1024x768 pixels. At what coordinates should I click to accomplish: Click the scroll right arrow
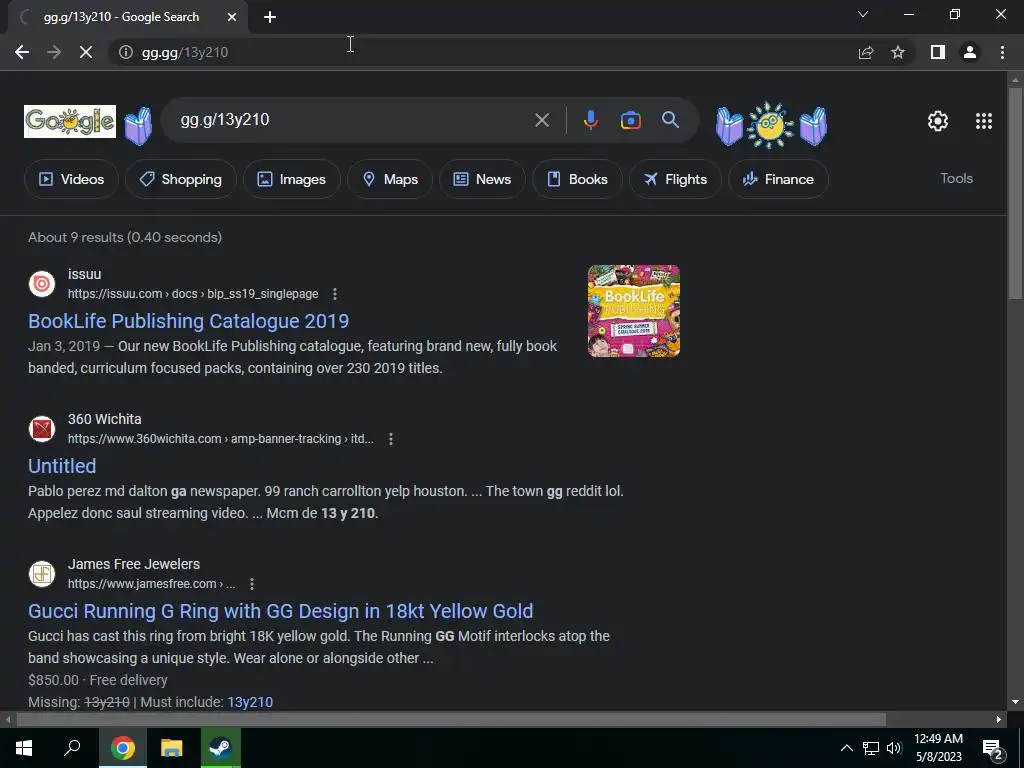pyautogui.click(x=999, y=720)
